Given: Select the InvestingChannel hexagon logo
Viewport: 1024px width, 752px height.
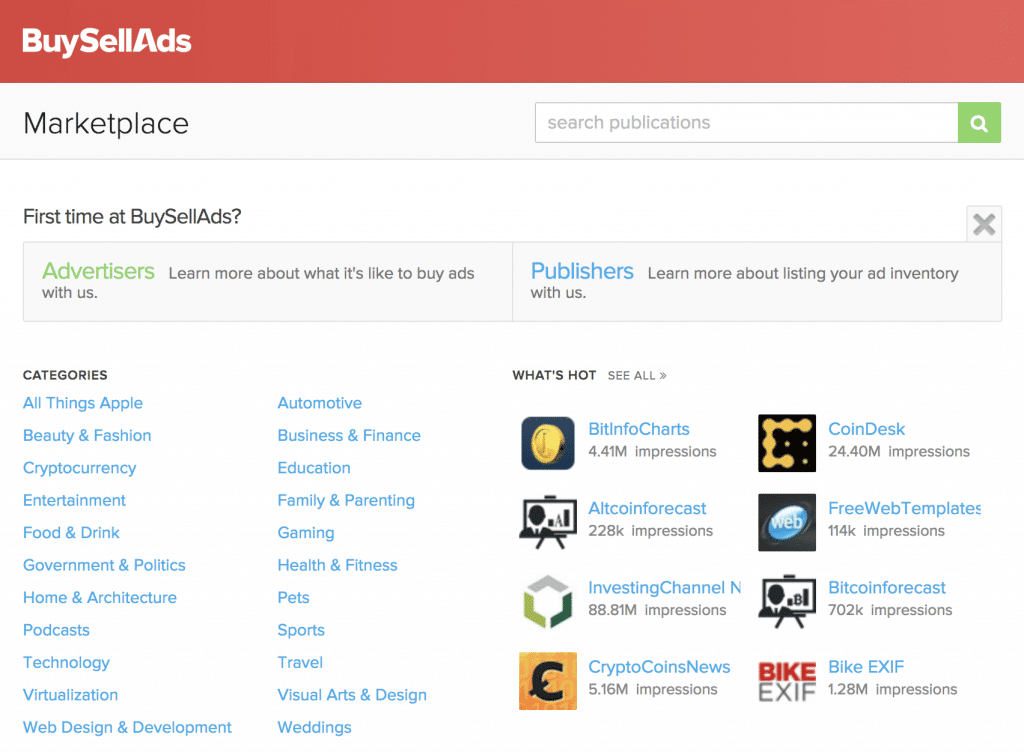Looking at the screenshot, I should pyautogui.click(x=548, y=601).
